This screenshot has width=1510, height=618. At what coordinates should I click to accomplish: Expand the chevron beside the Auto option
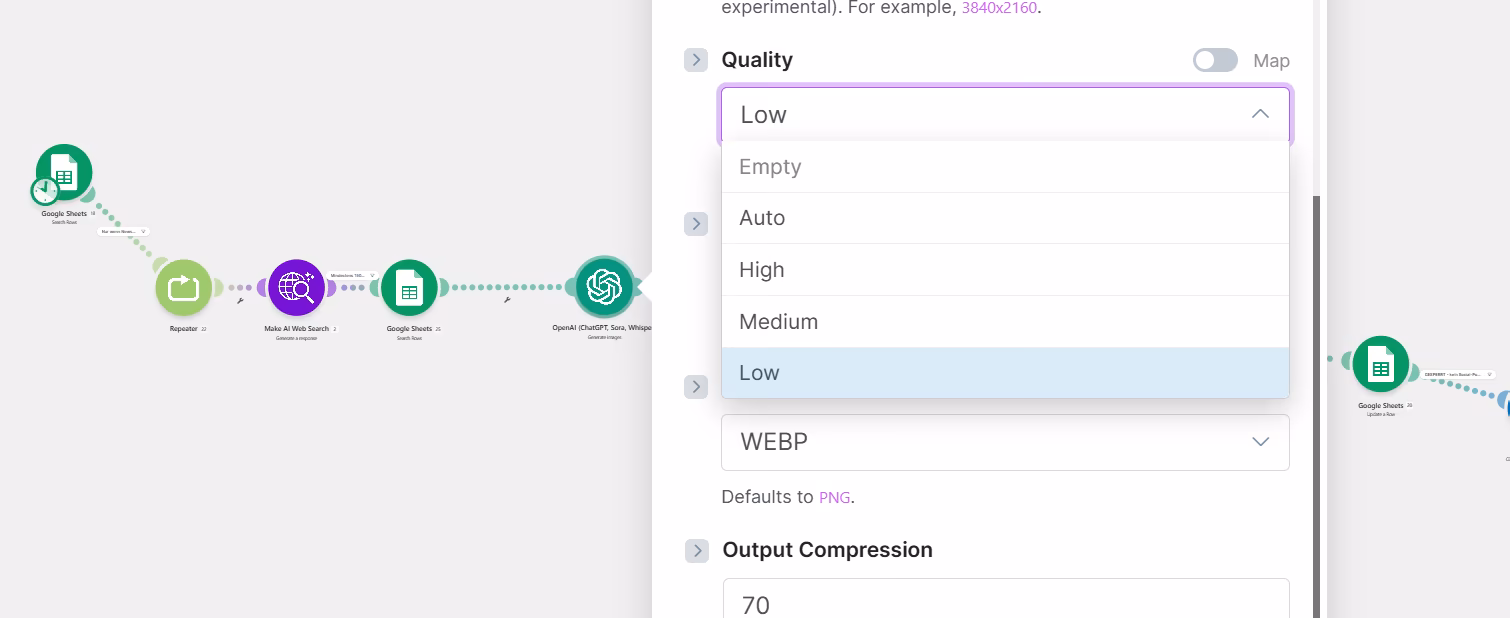(x=696, y=224)
